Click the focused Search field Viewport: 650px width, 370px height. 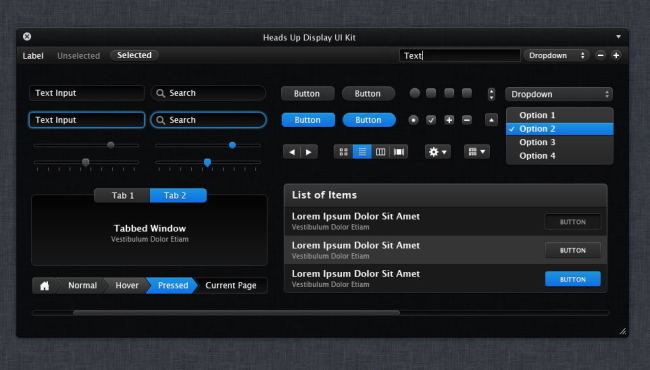point(209,120)
